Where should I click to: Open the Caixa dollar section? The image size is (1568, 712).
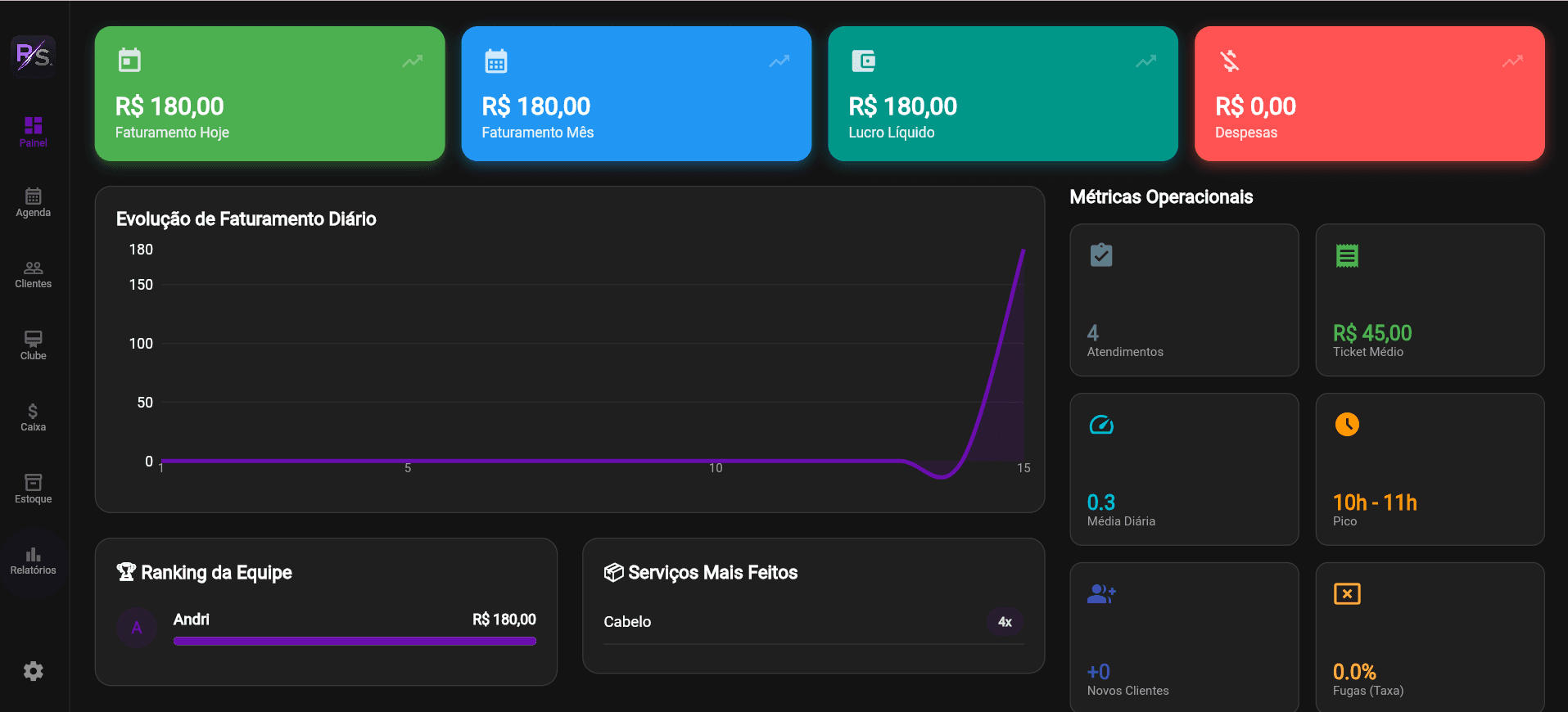pos(33,417)
